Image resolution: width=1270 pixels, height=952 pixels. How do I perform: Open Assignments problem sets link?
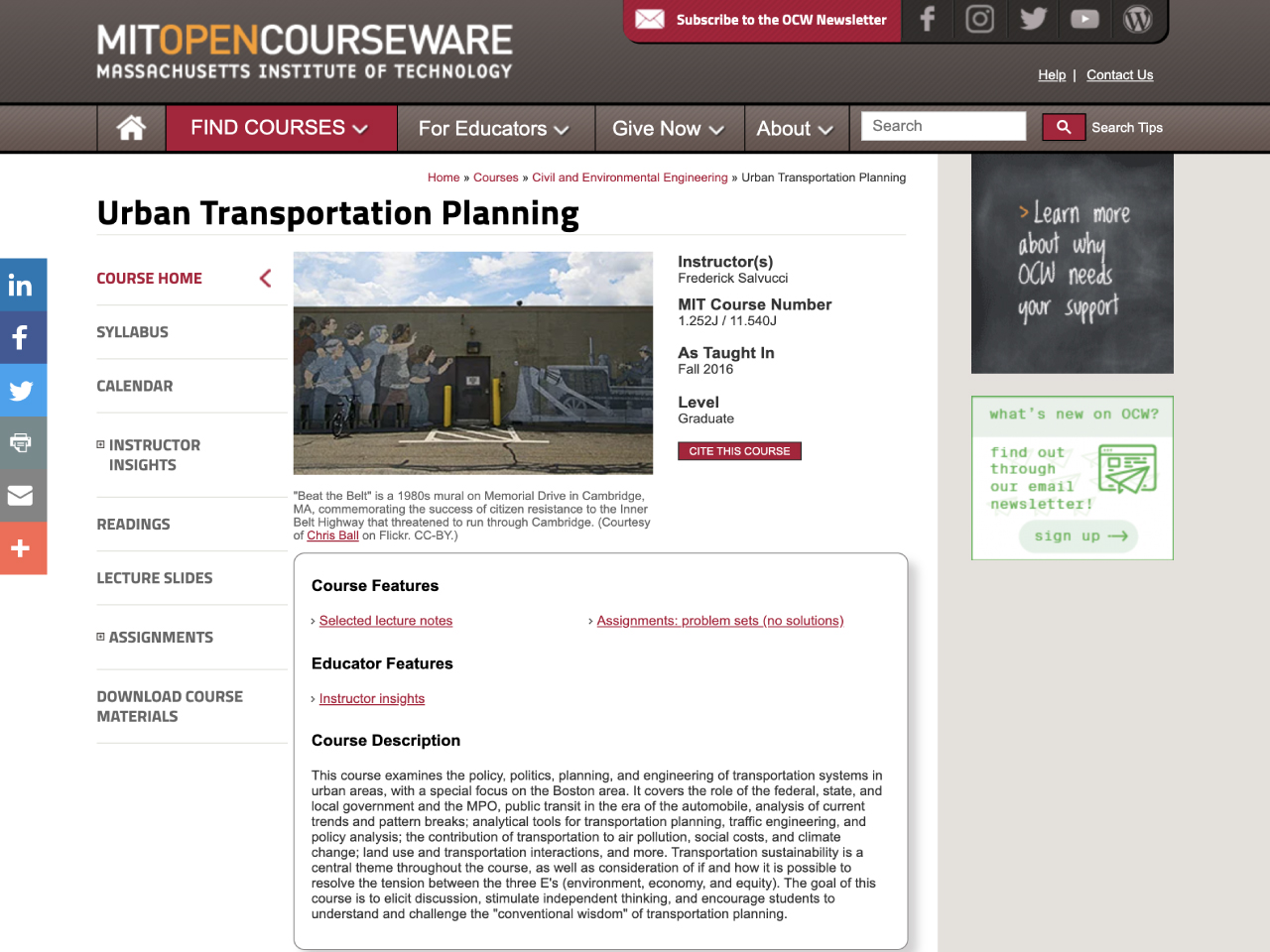point(720,621)
